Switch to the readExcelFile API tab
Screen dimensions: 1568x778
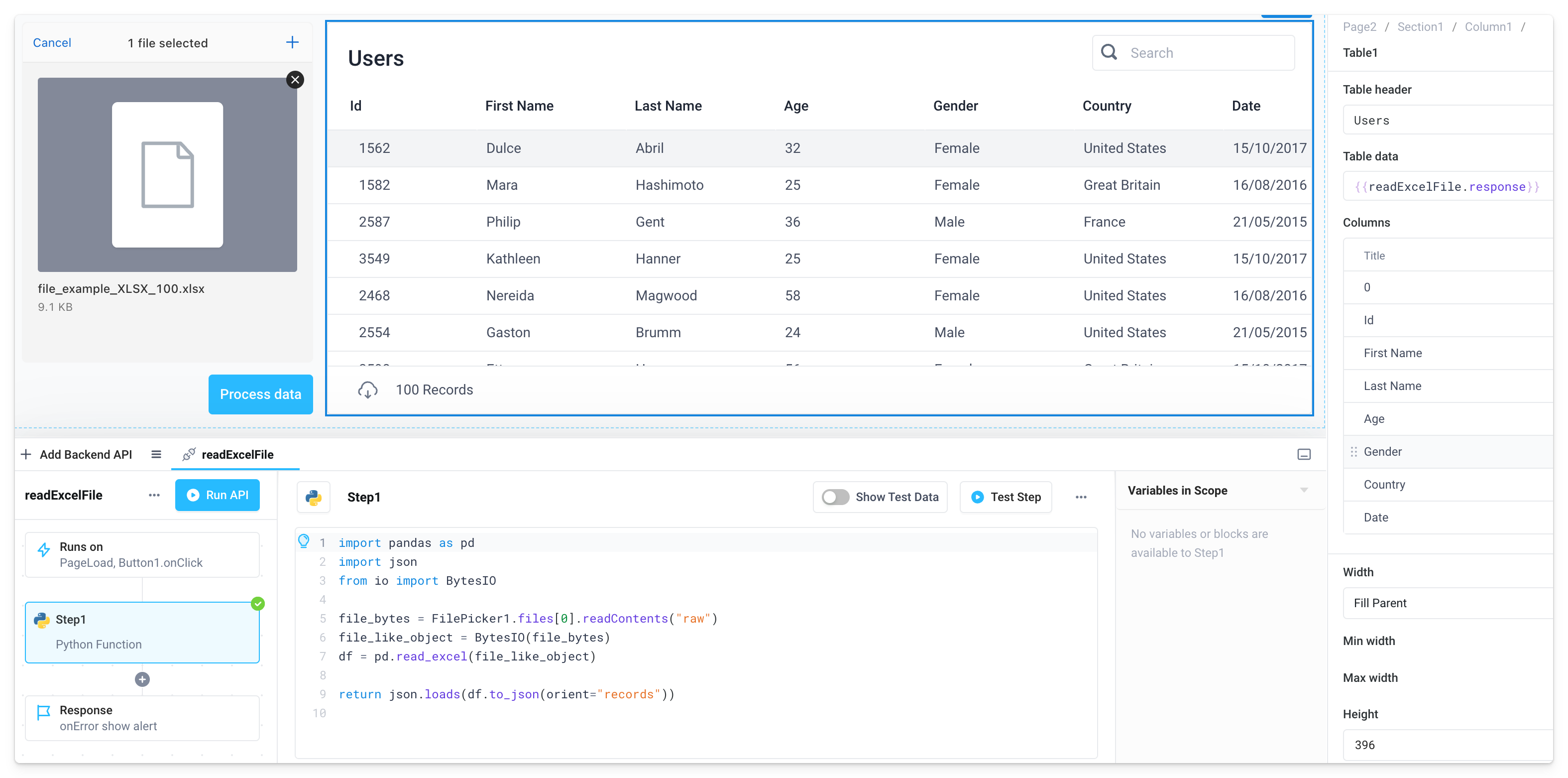point(237,454)
